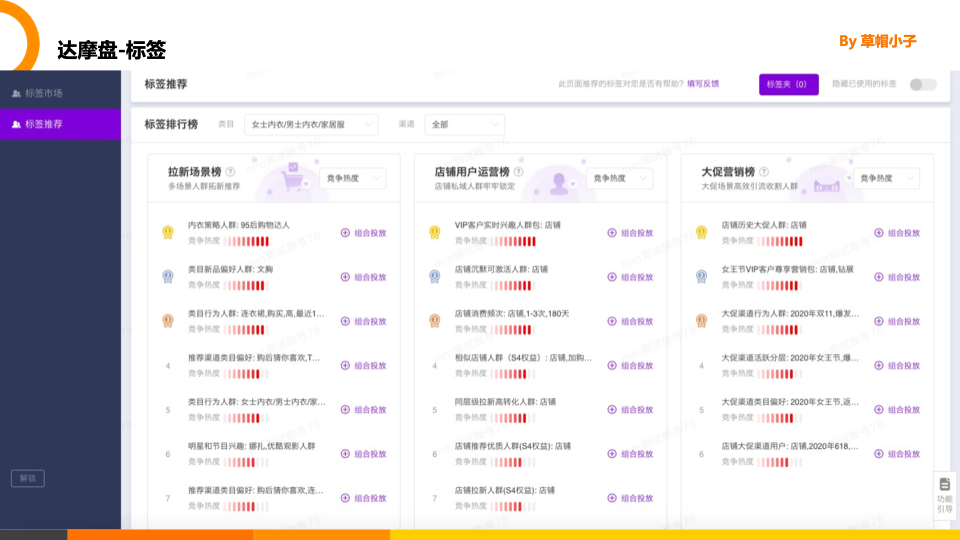Screen dimensions: 960x540
Task: Click 组合投放 for 类目行为人群: 女士内衣
Action: 364,410
